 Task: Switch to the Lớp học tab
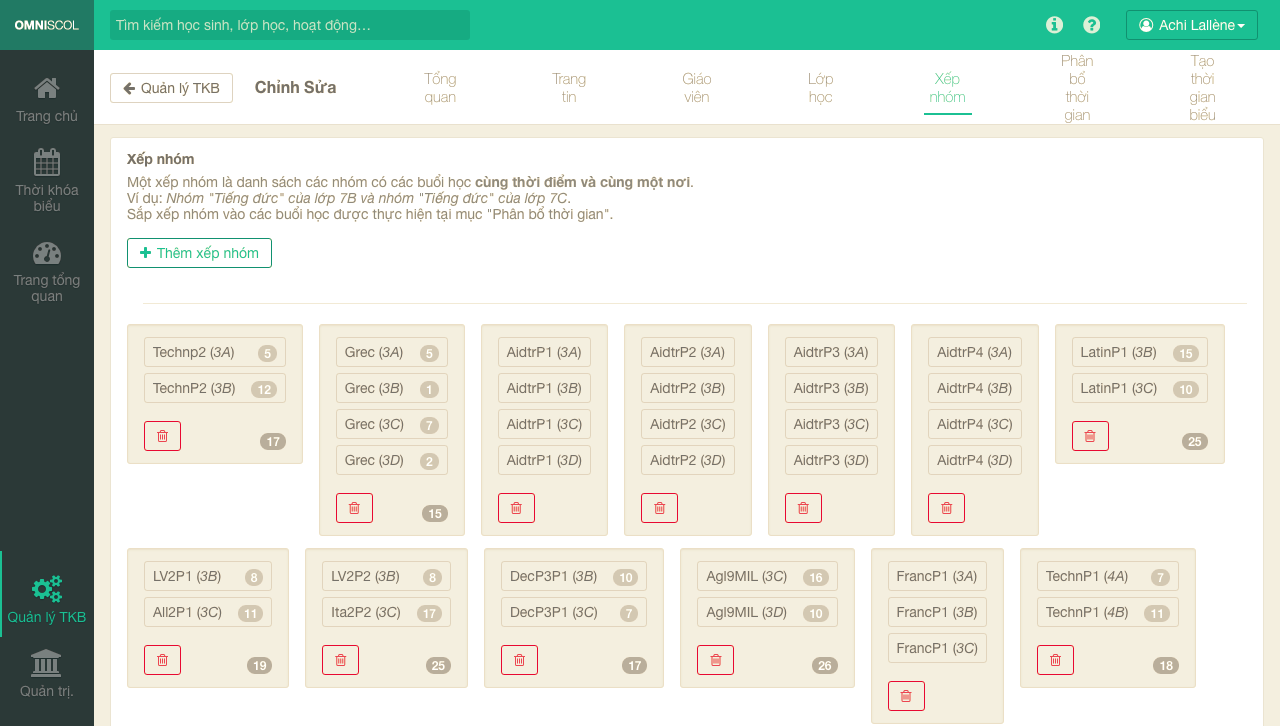(820, 88)
